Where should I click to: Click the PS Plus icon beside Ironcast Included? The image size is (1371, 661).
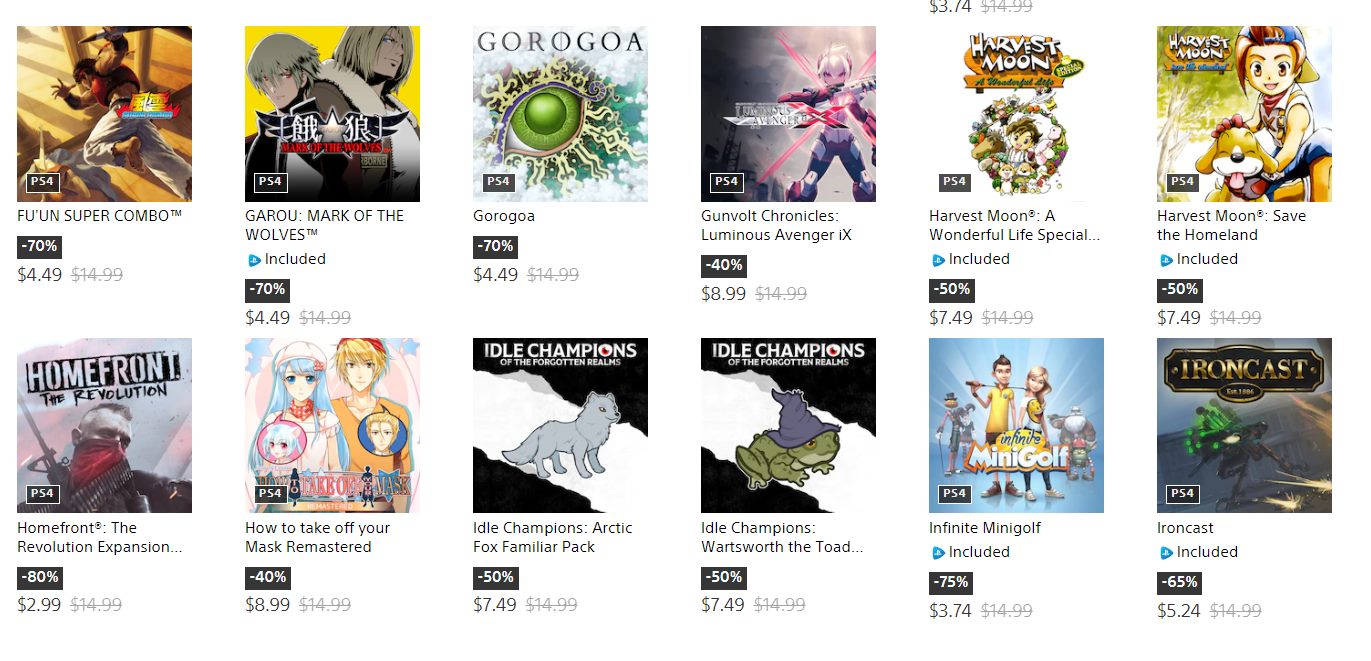[1166, 553]
